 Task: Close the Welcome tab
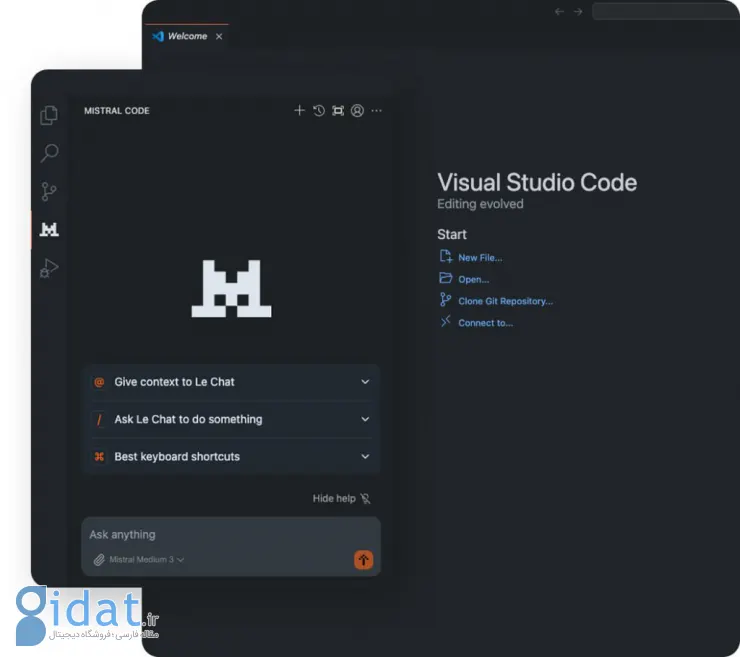[x=219, y=36]
